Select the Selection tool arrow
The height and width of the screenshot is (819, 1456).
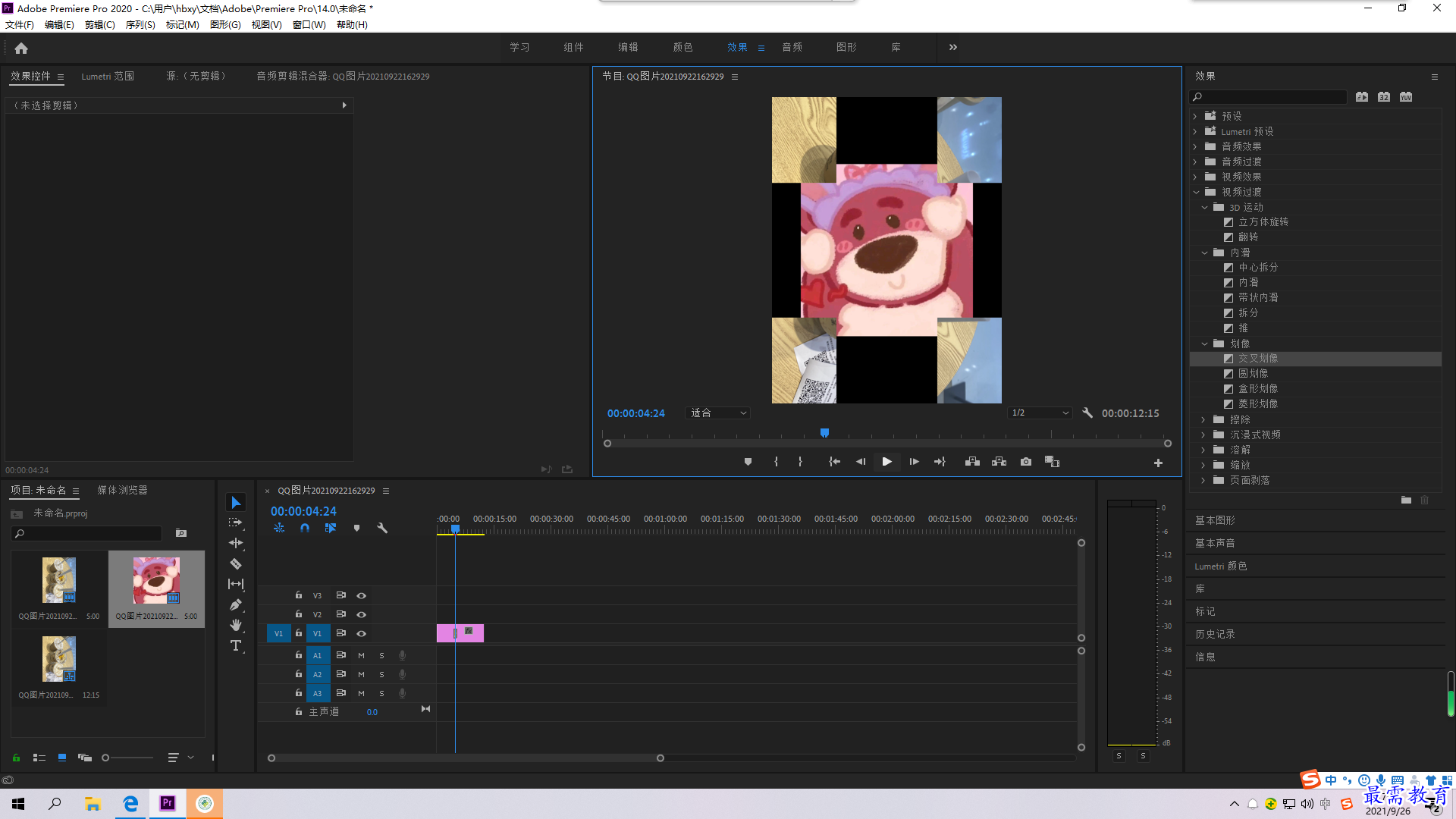236,503
